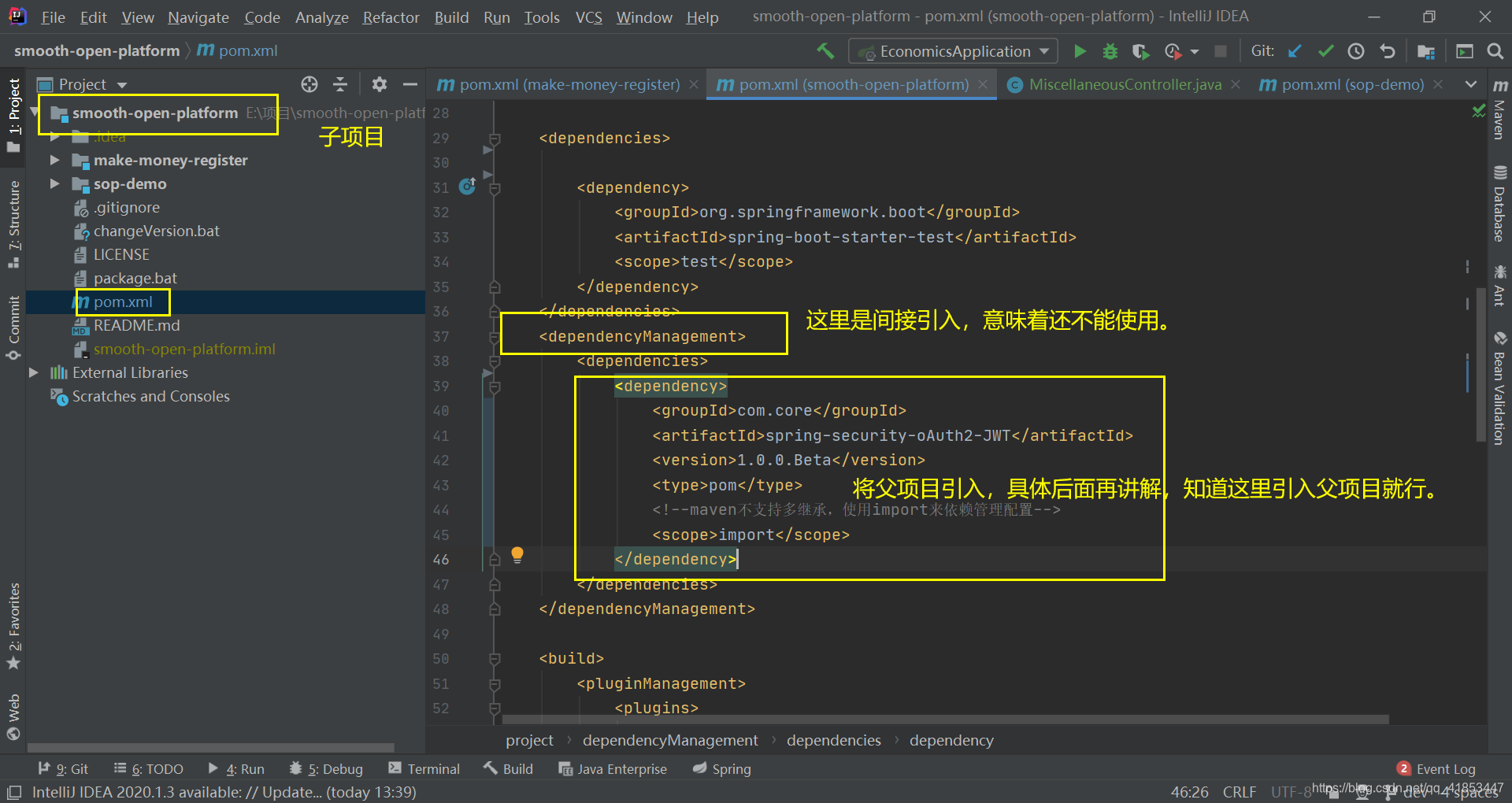1512x803 pixels.
Task: Open the Event Log
Action: click(1436, 769)
